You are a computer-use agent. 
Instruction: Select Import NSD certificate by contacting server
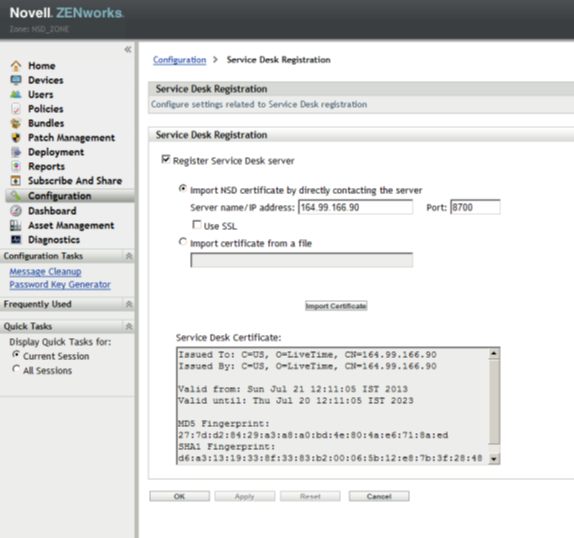pyautogui.click(x=182, y=188)
